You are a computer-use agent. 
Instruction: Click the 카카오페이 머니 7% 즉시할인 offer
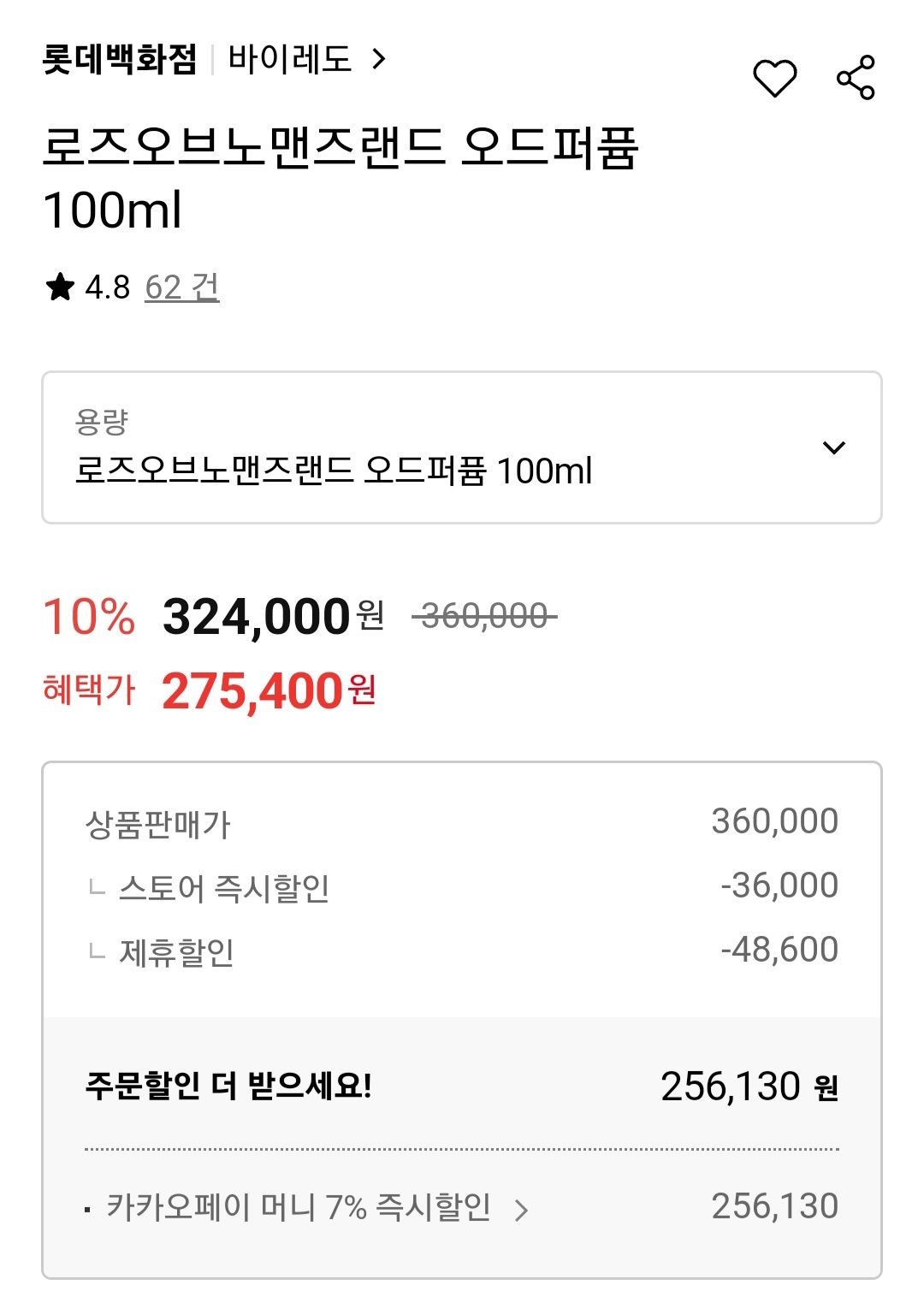298,1207
